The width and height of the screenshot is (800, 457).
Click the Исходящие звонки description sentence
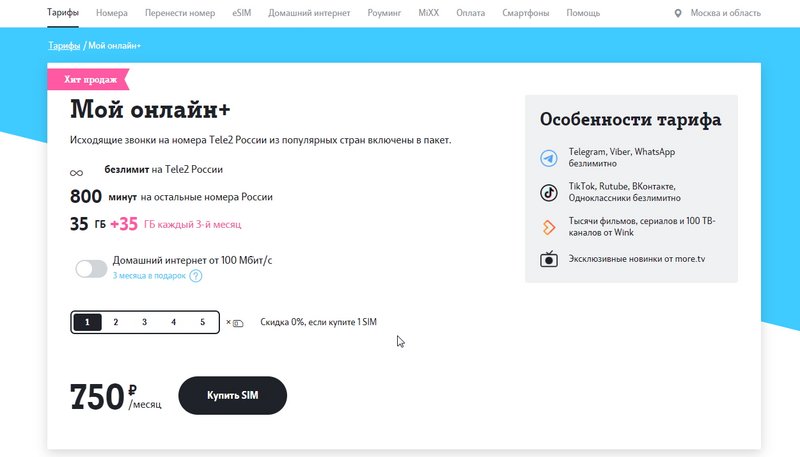(260, 140)
